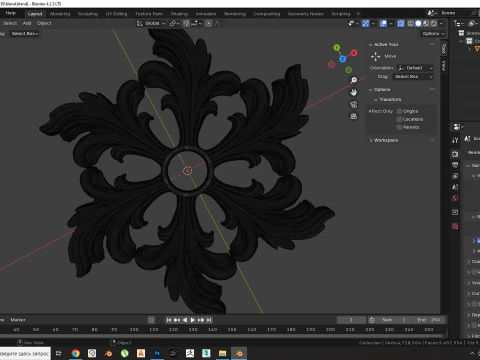Toggle the preview range clock icon
The width and height of the screenshot is (480, 360).
(x=372, y=320)
